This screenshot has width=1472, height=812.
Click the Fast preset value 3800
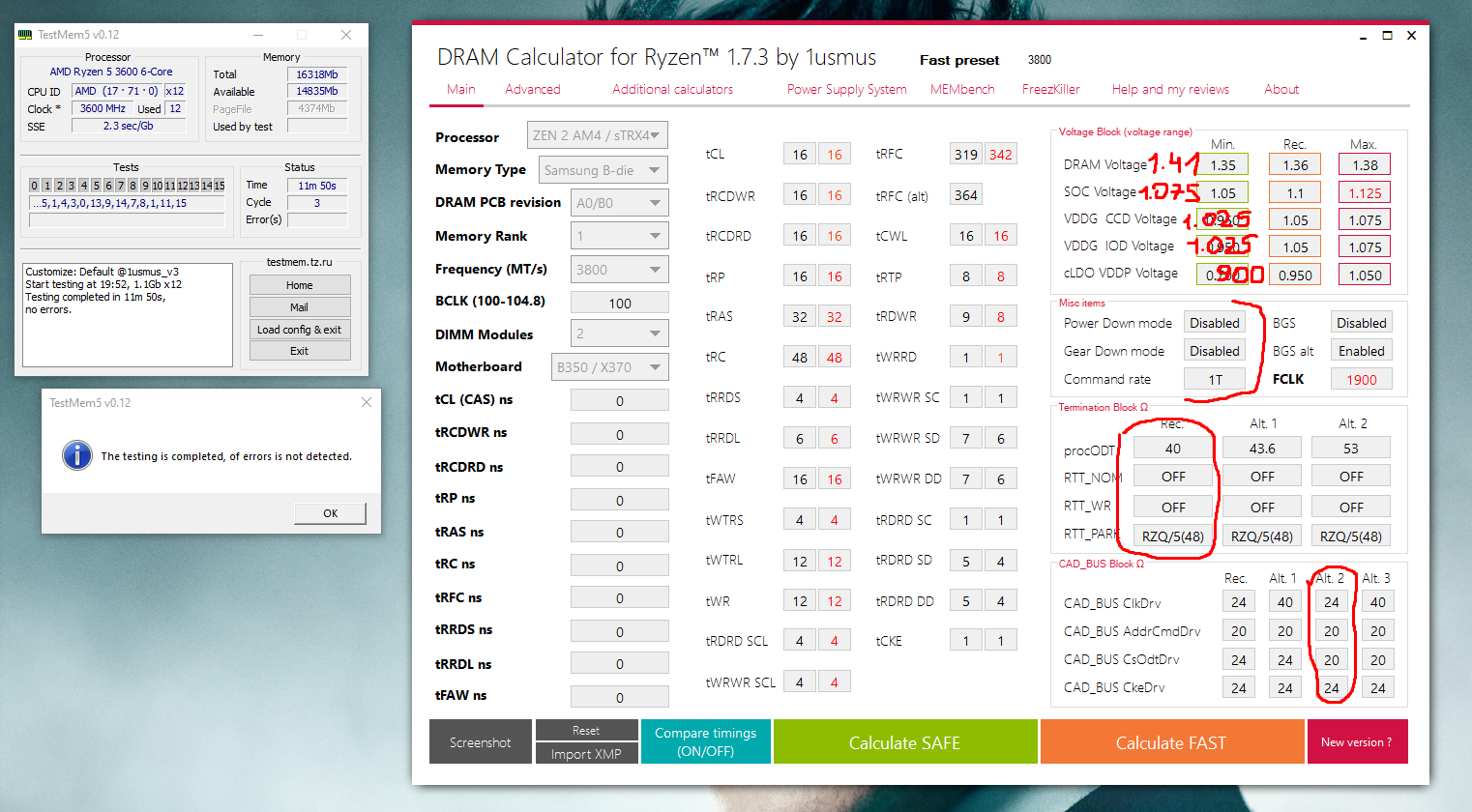click(1040, 60)
